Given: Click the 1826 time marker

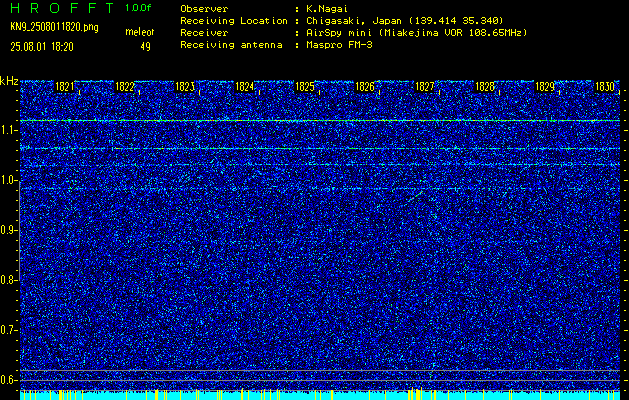Looking at the screenshot, I should (x=365, y=87).
